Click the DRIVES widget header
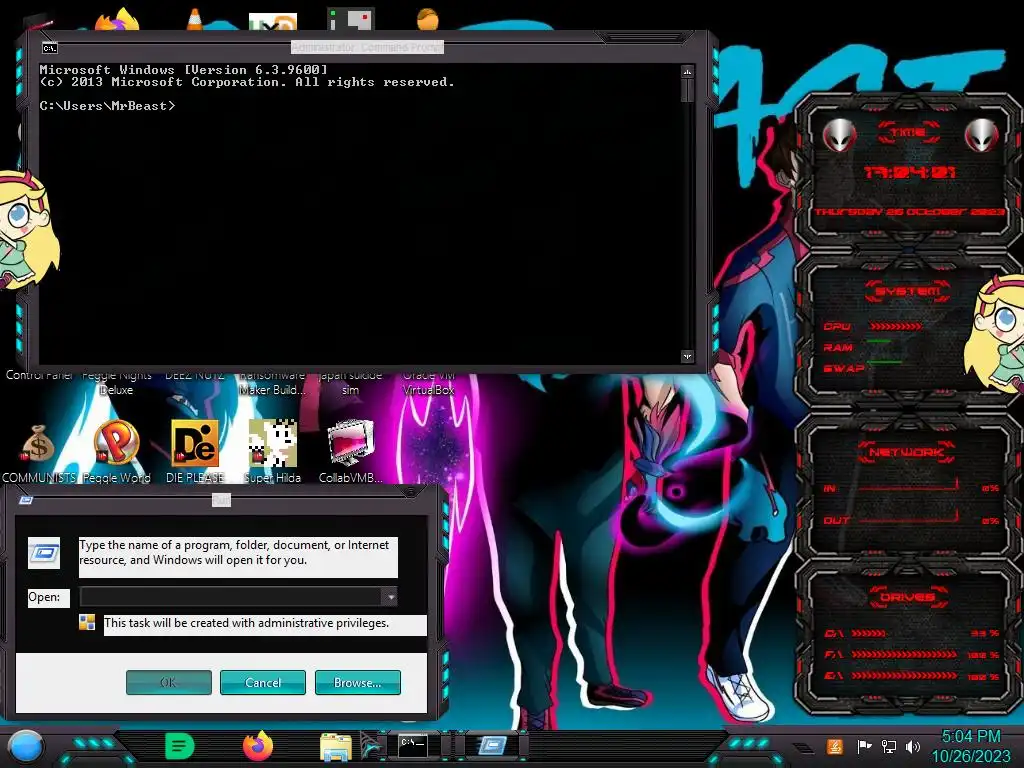 coord(907,597)
